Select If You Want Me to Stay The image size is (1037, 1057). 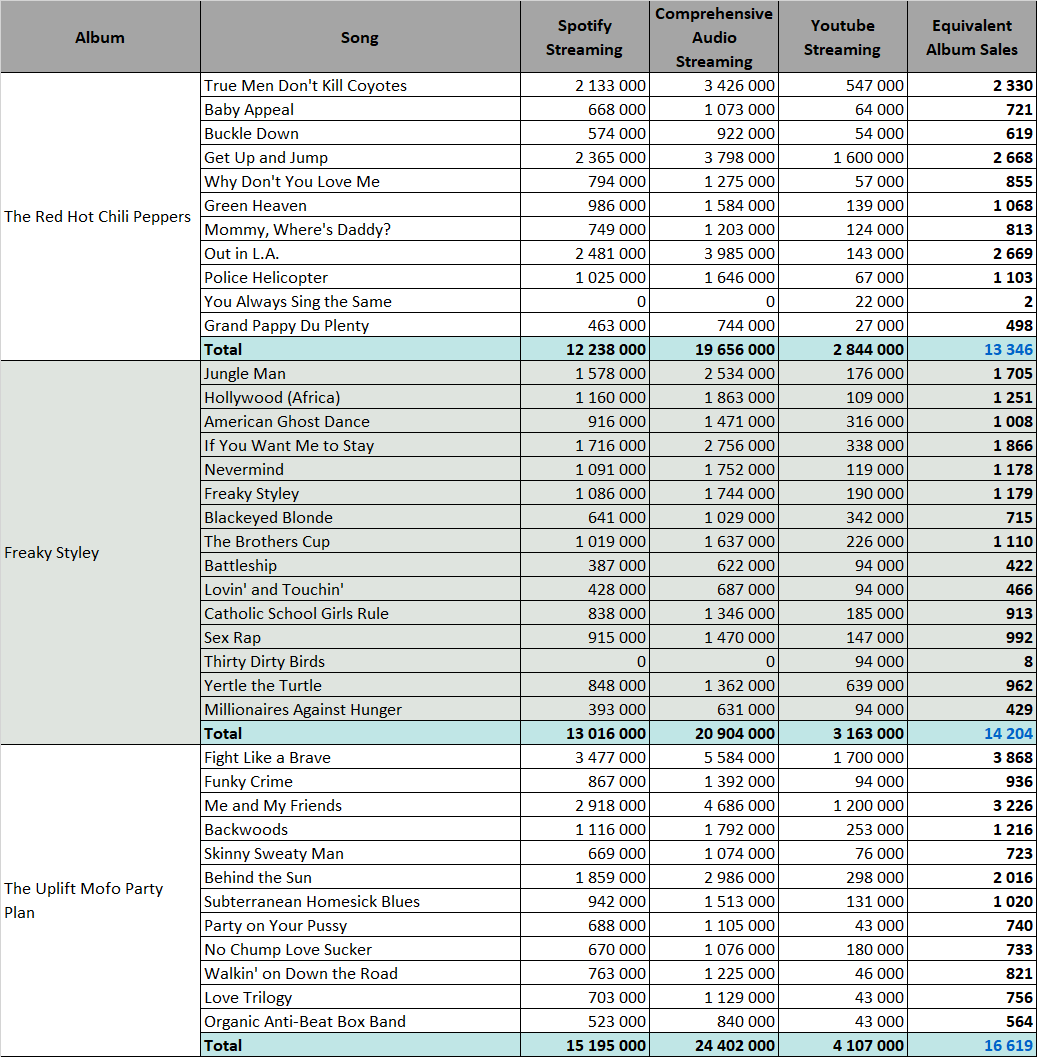click(360, 446)
